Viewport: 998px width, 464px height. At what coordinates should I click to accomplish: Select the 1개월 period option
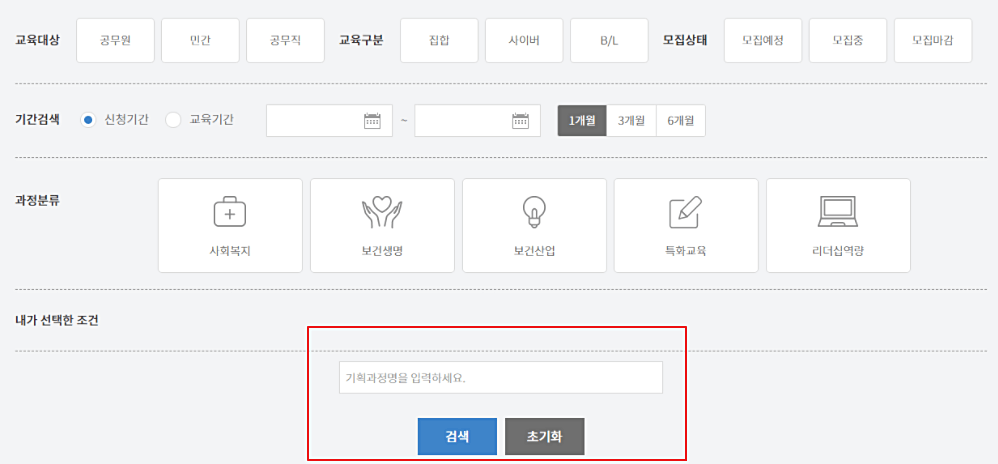[x=582, y=120]
